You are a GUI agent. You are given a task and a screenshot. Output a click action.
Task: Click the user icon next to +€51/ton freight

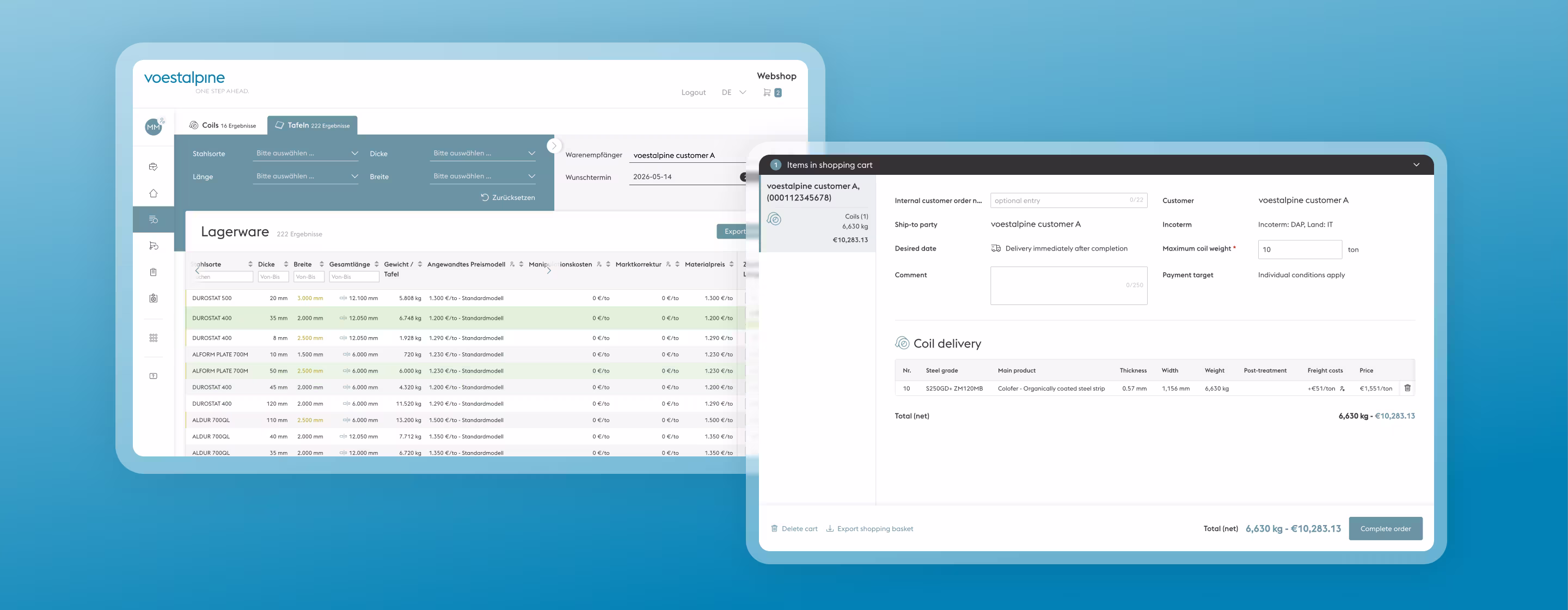point(1342,388)
